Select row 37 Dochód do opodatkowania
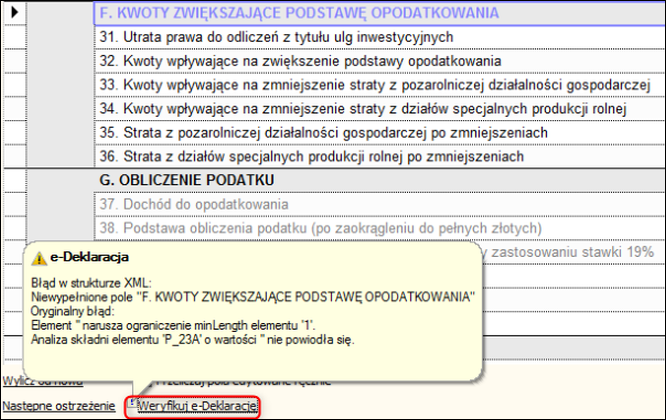This screenshot has width=666, height=420. tap(380, 204)
